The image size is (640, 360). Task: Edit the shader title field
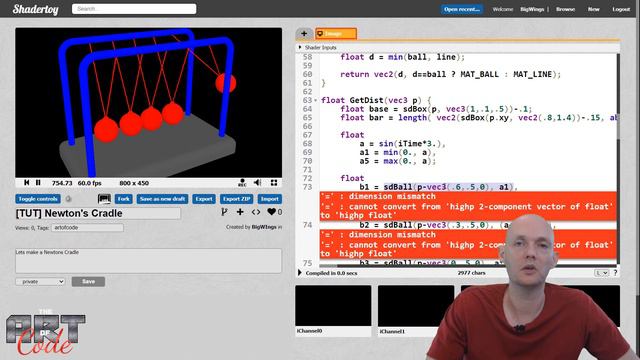pos(98,213)
